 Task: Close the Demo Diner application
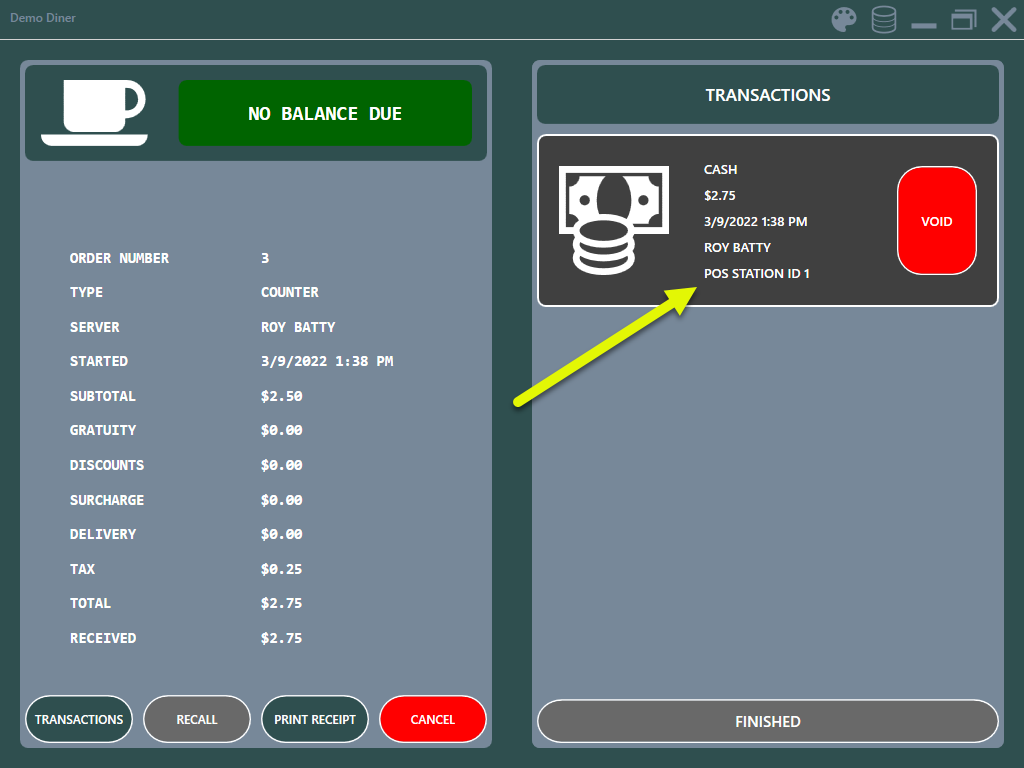(1003, 20)
